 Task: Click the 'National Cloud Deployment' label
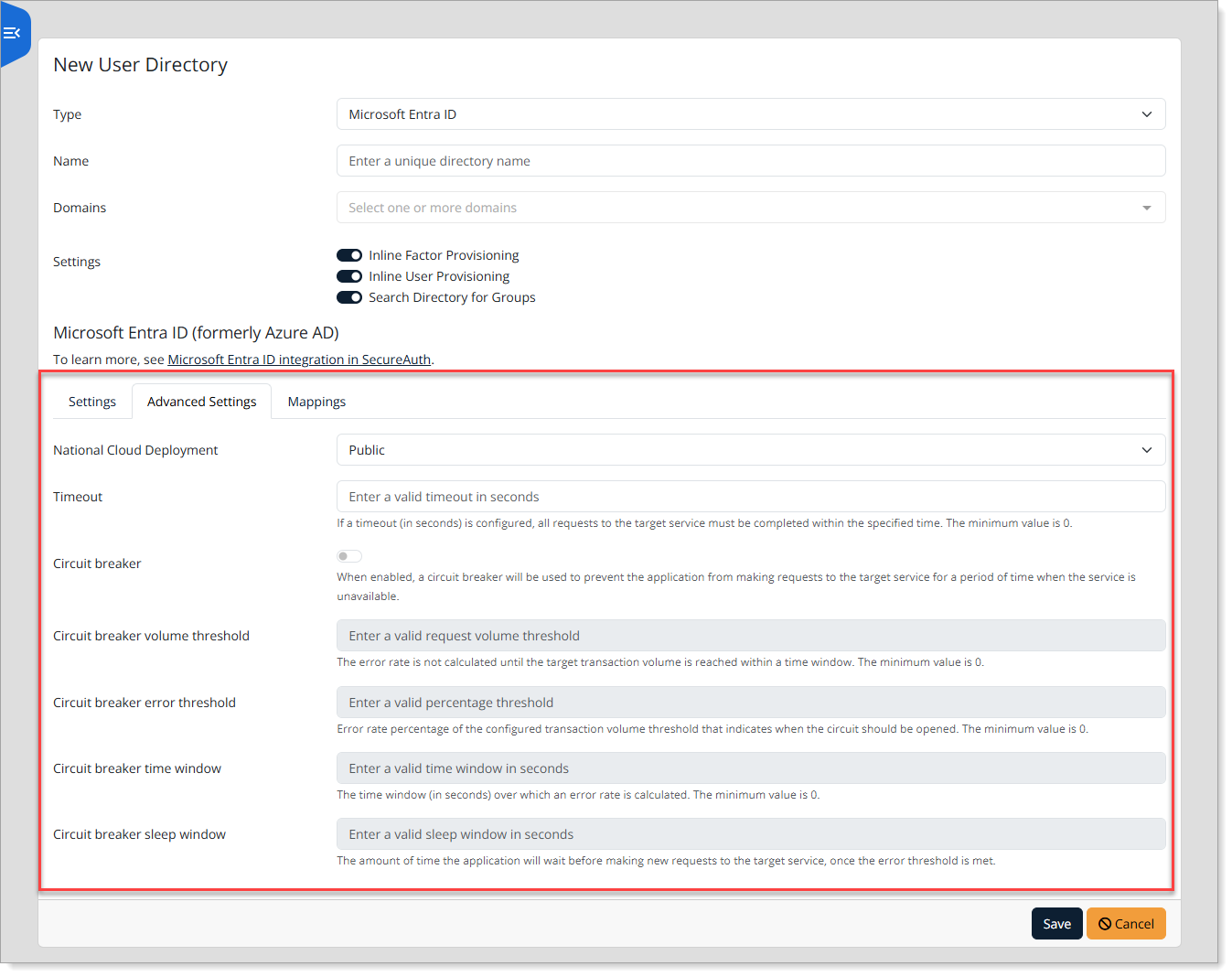(135, 450)
